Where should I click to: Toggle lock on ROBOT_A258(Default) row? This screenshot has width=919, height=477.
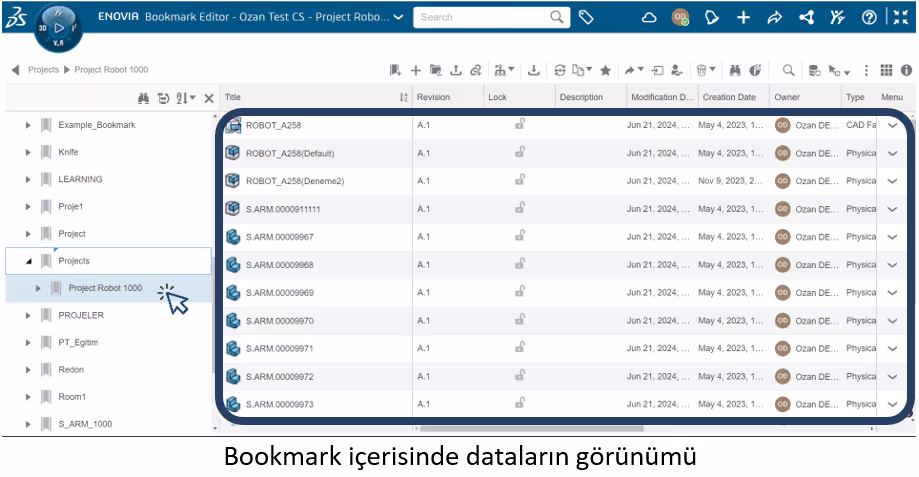point(519,152)
